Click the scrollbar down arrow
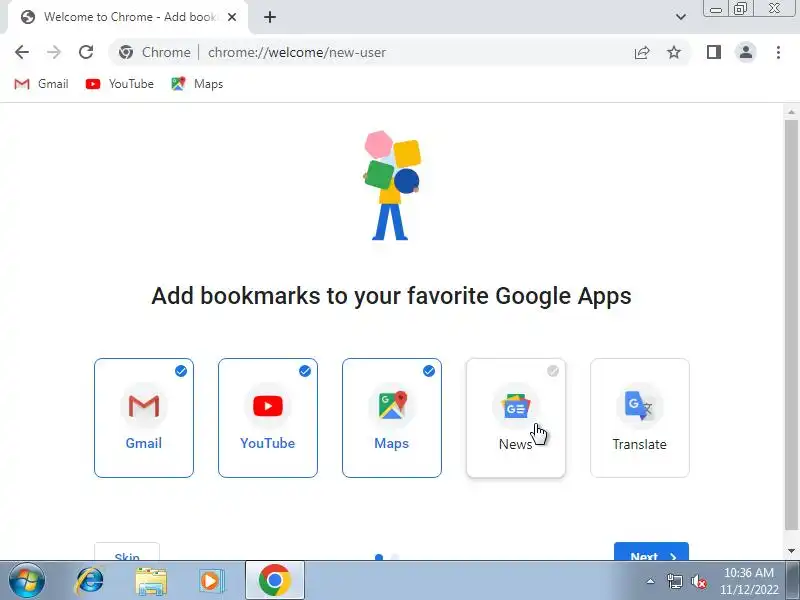This screenshot has width=800, height=600. coord(791,551)
